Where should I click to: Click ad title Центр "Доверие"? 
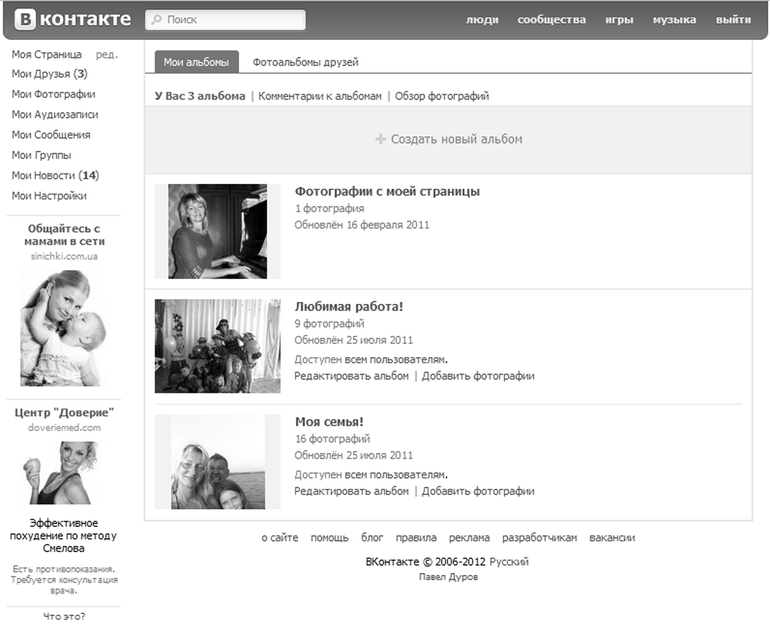click(64, 412)
